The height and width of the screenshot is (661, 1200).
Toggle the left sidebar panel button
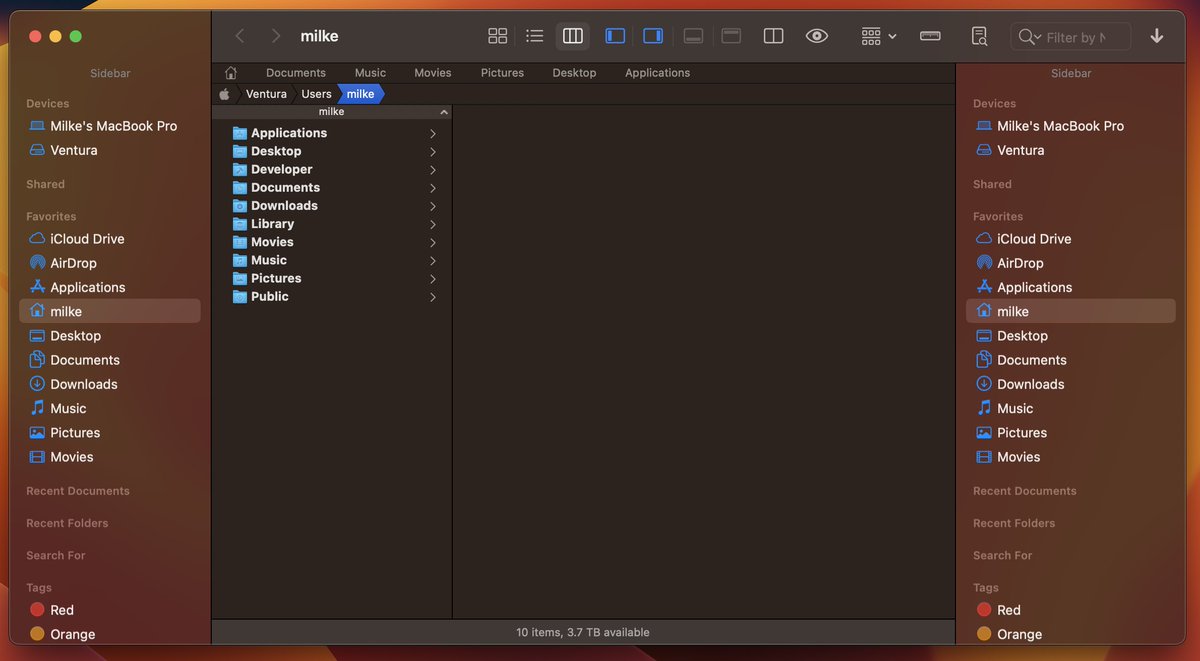click(x=616, y=36)
